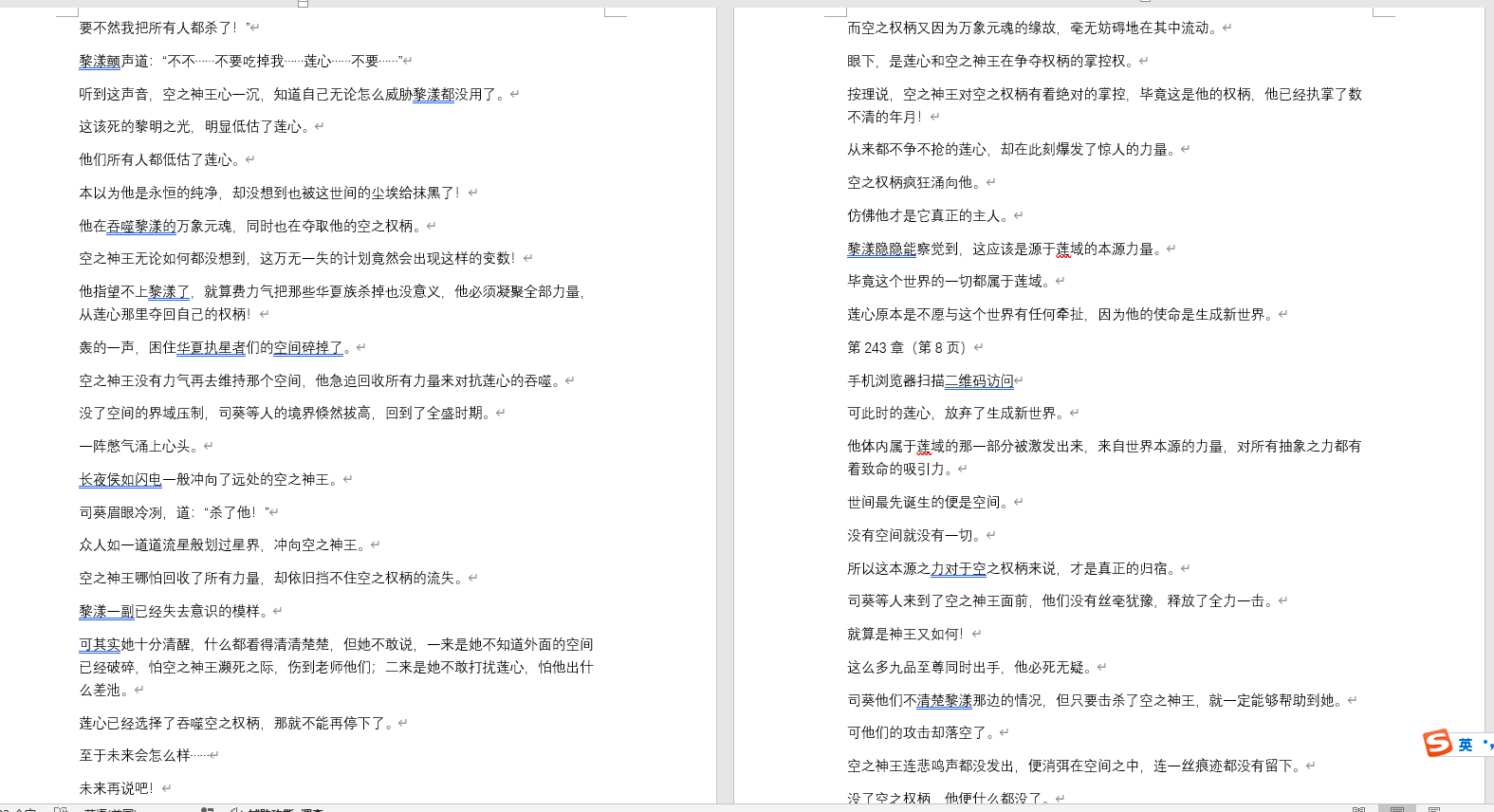Click the line starting '黎漾隐隐能察觉到'

1006,249
